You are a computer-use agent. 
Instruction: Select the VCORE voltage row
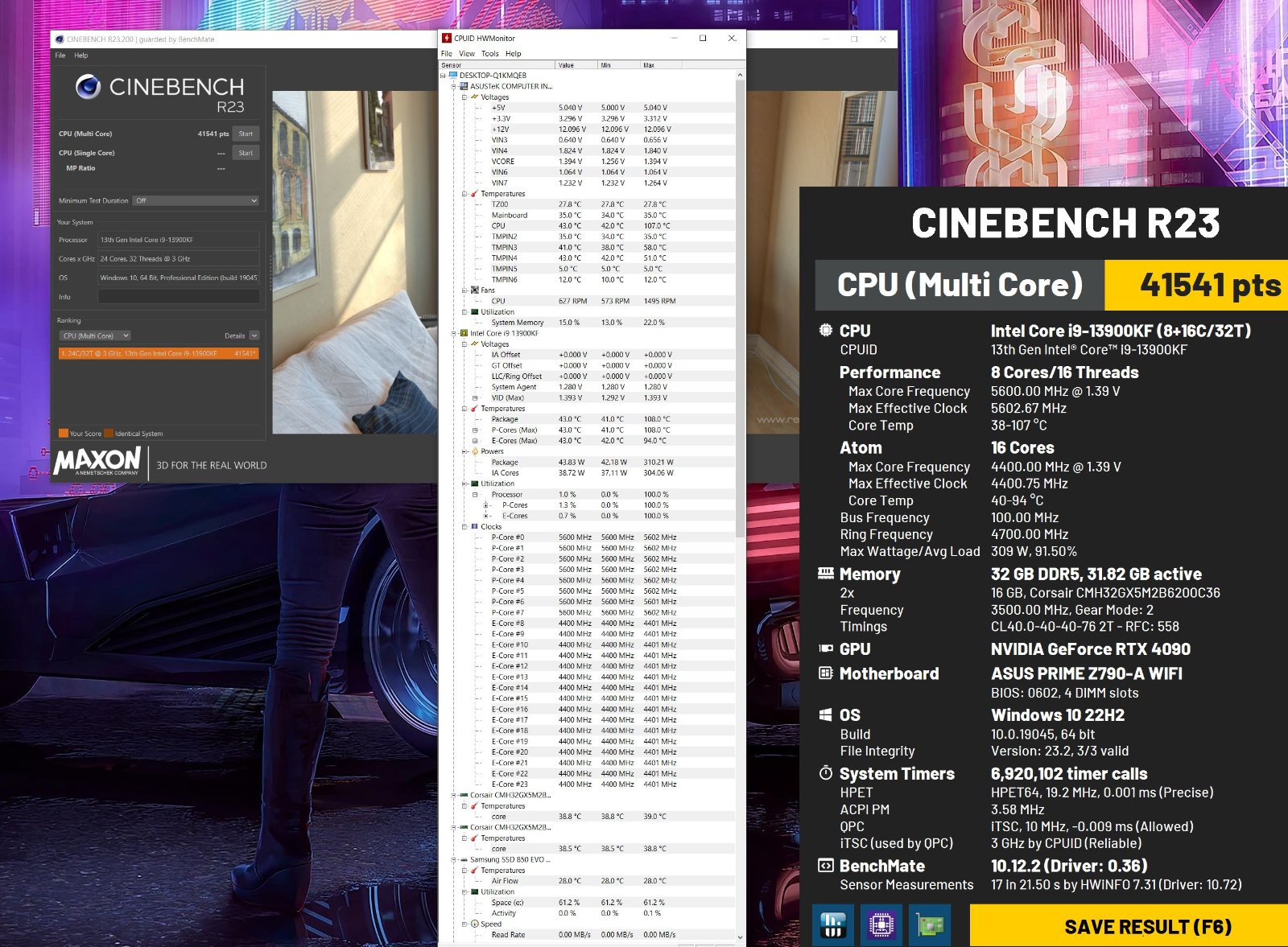(587, 161)
